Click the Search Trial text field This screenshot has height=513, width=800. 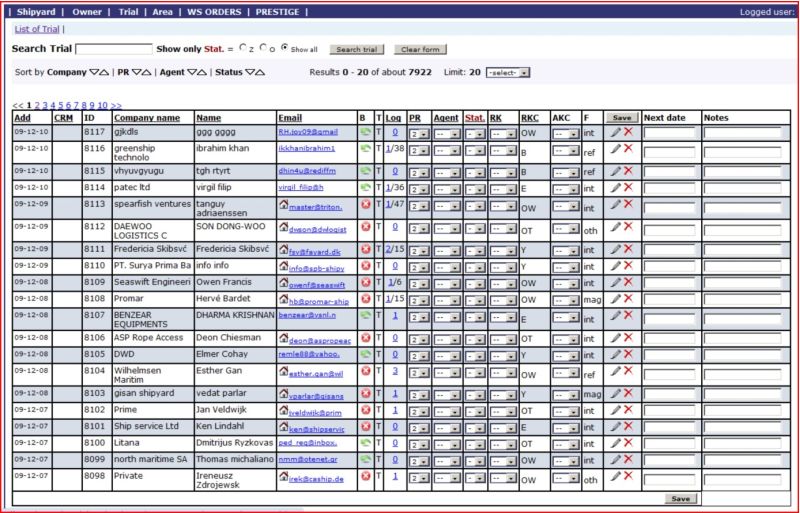tap(114, 49)
